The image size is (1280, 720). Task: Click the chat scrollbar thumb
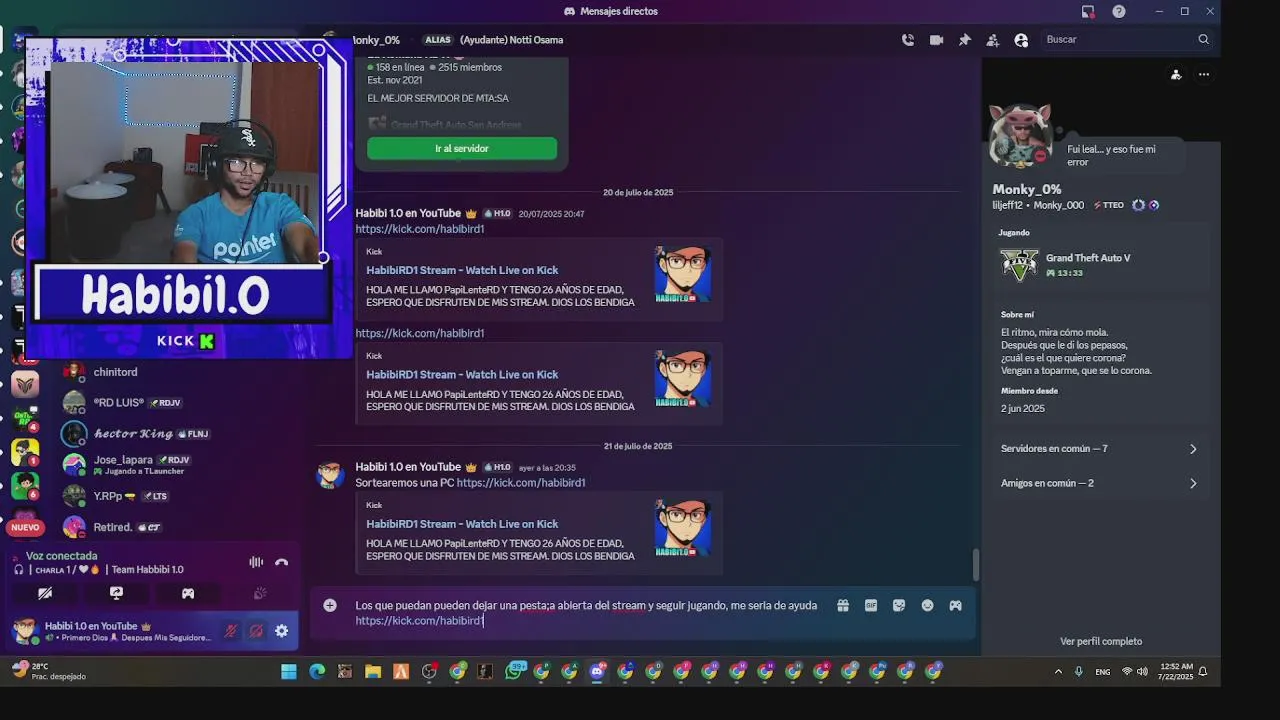tap(976, 566)
